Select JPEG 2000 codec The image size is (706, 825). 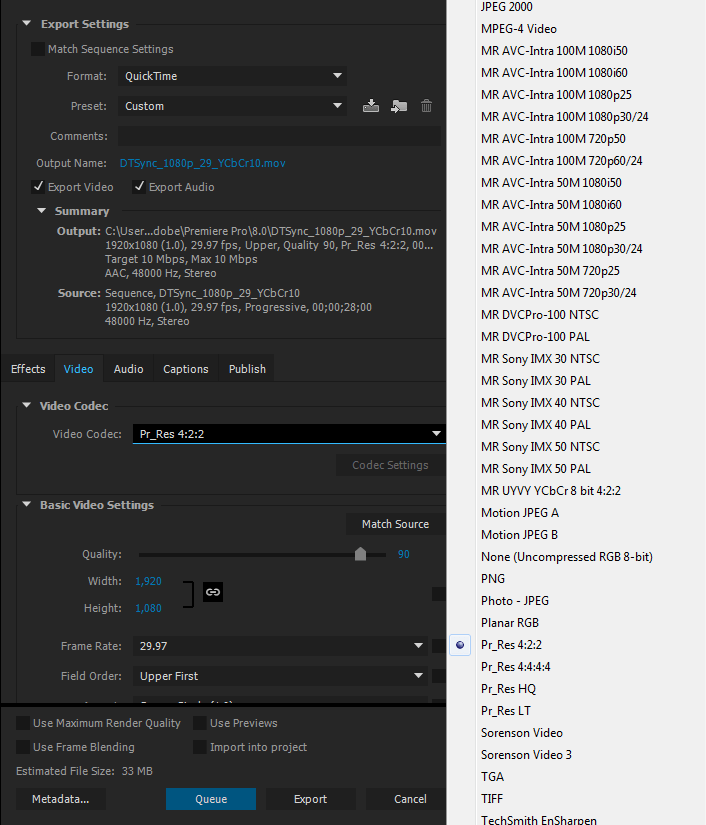507,7
